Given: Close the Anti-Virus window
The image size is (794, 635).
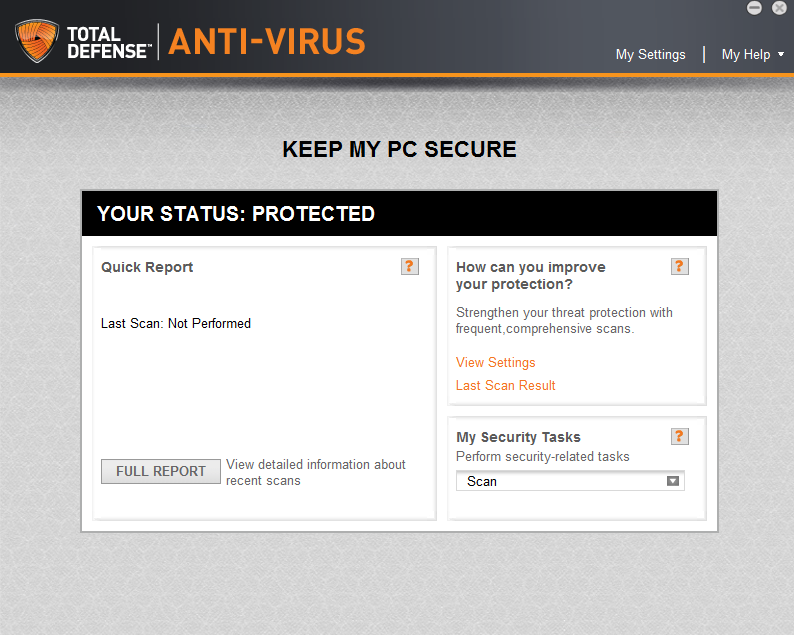Looking at the screenshot, I should [779, 8].
